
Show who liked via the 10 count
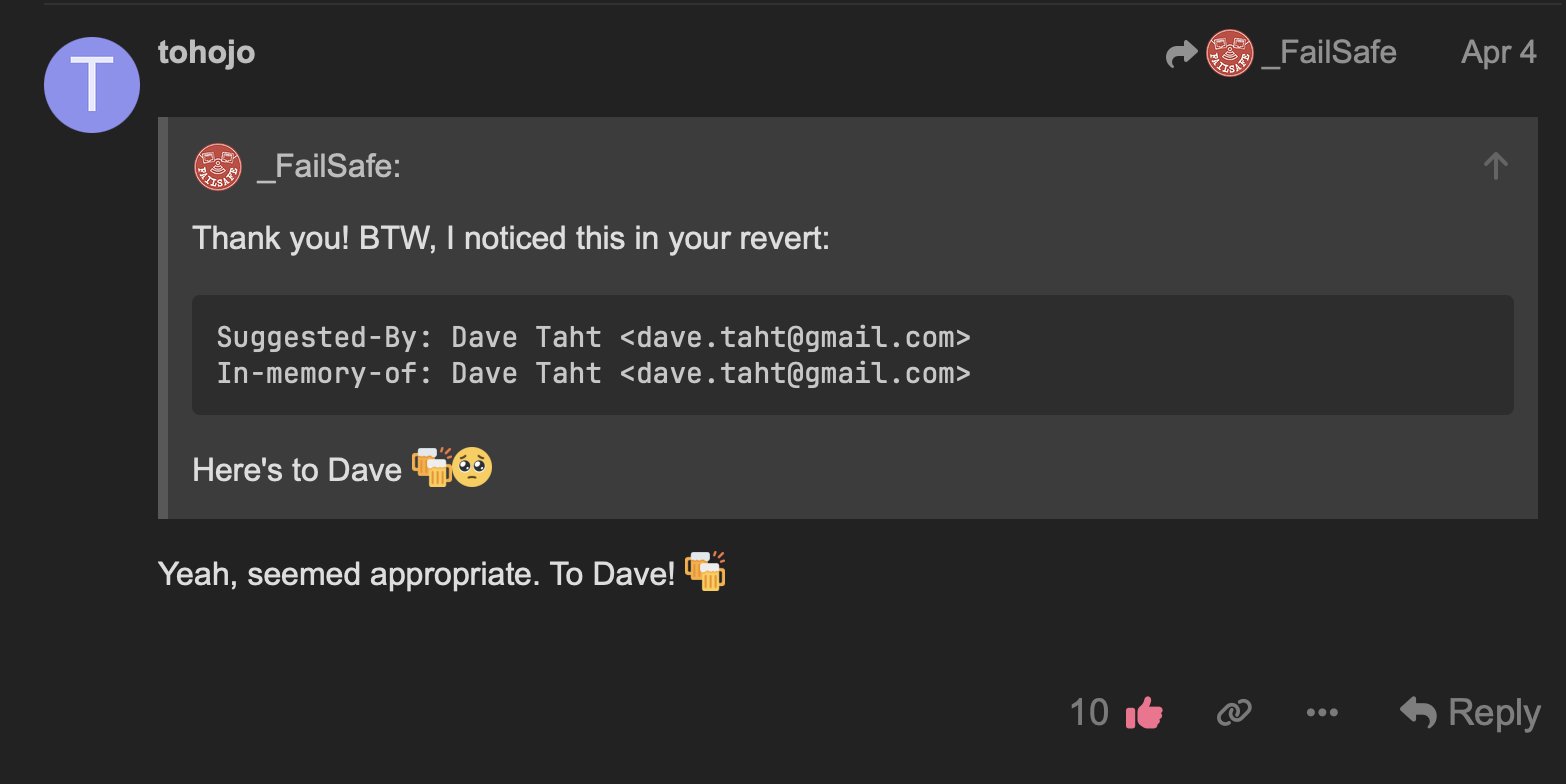click(1089, 713)
